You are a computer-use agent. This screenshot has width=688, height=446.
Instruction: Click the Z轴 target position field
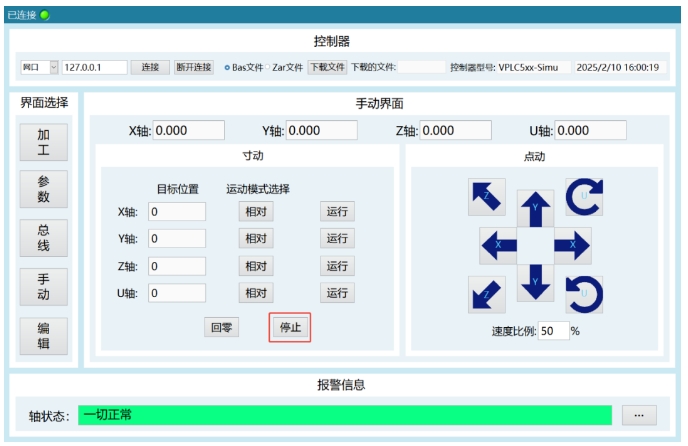[177, 266]
